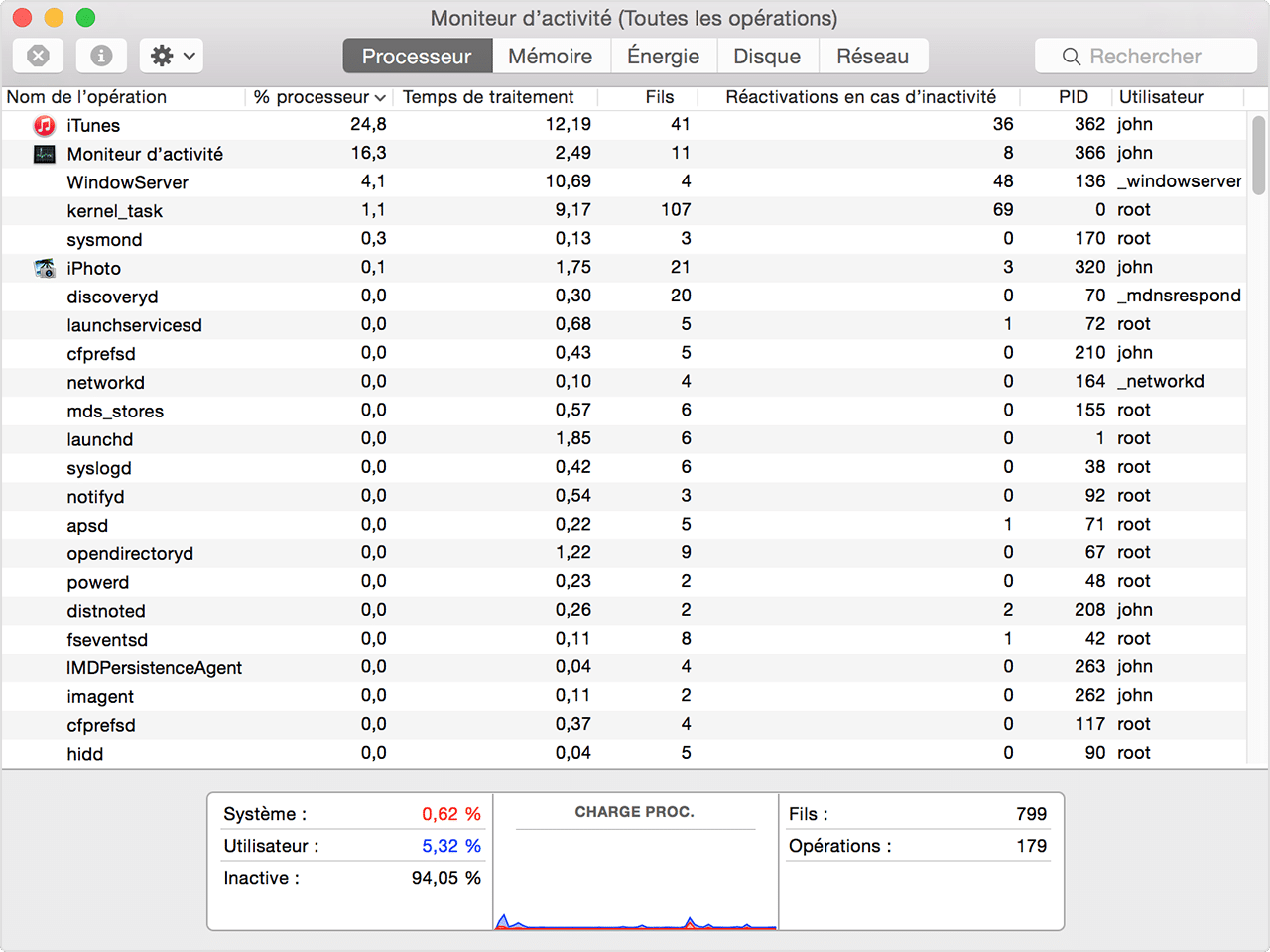Toggle sort arrow on % processeur column

coord(380,97)
